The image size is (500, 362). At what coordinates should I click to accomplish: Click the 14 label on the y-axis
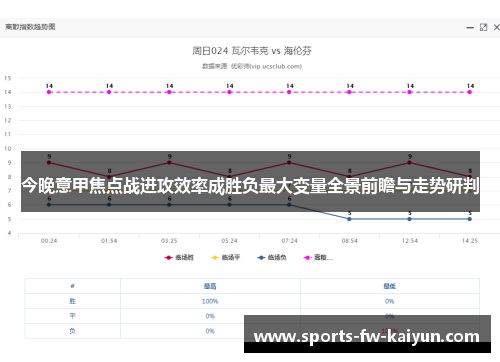coord(8,92)
